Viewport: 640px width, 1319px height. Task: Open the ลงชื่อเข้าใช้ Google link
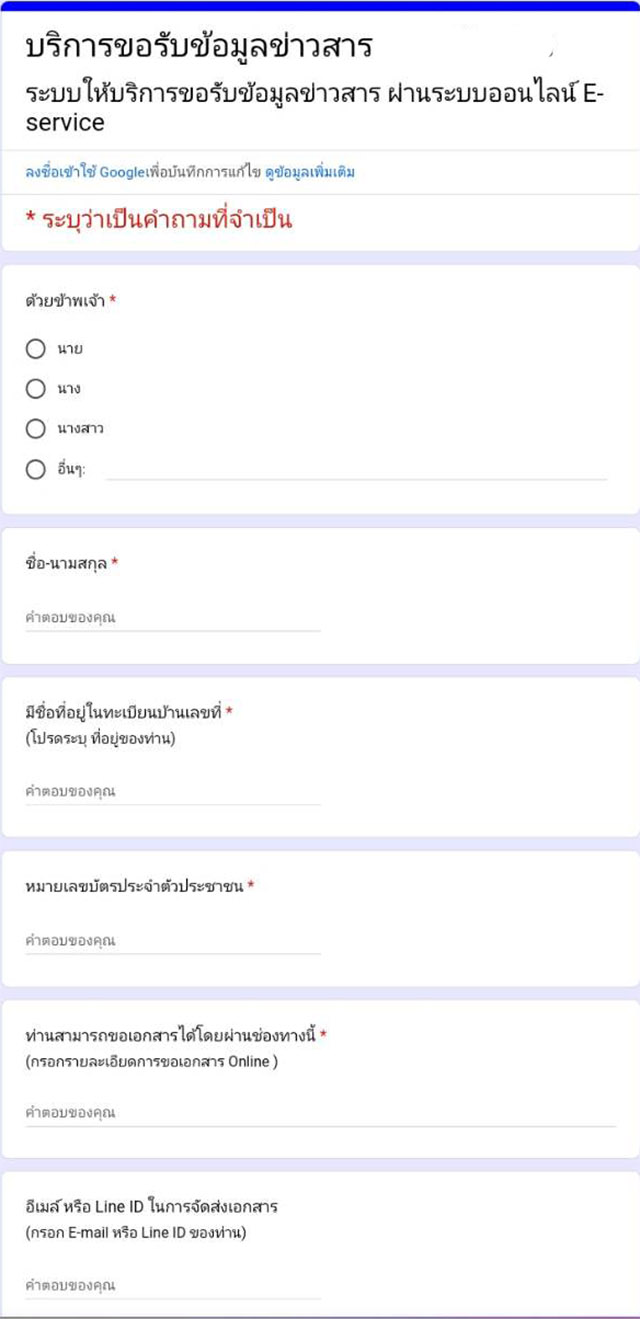[x=85, y=172]
